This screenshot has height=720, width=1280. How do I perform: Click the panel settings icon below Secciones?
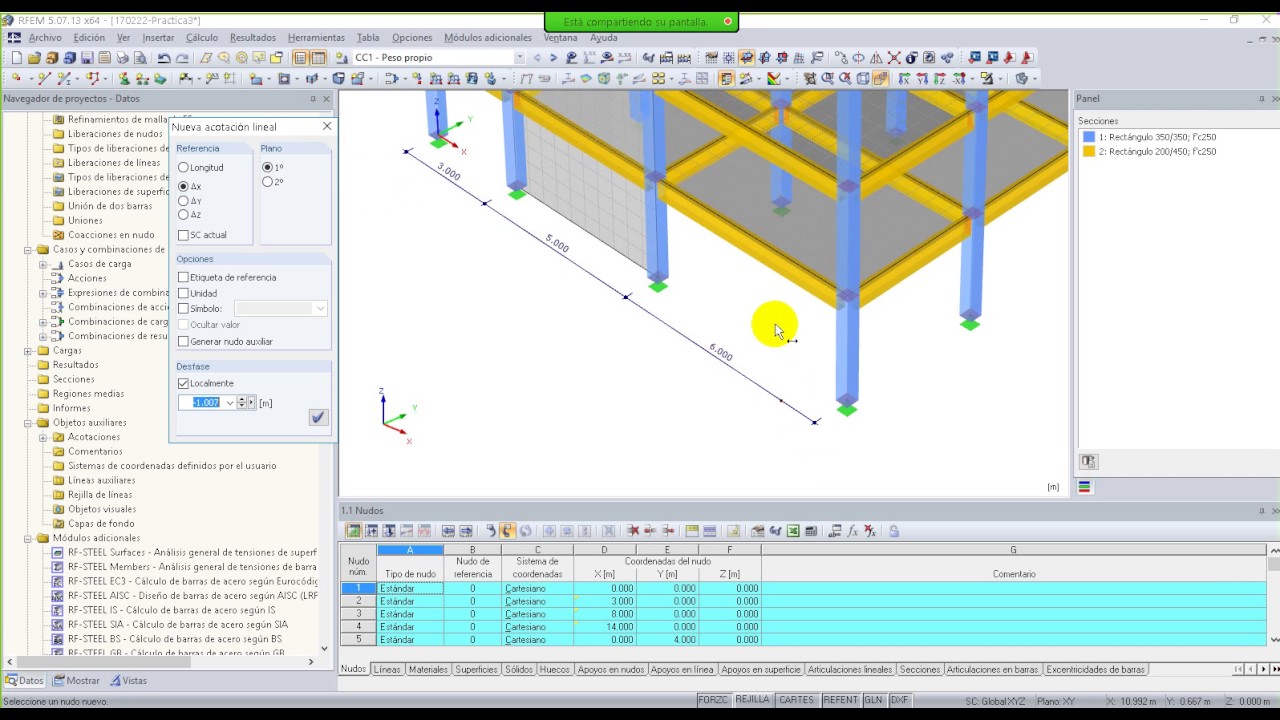1088,461
